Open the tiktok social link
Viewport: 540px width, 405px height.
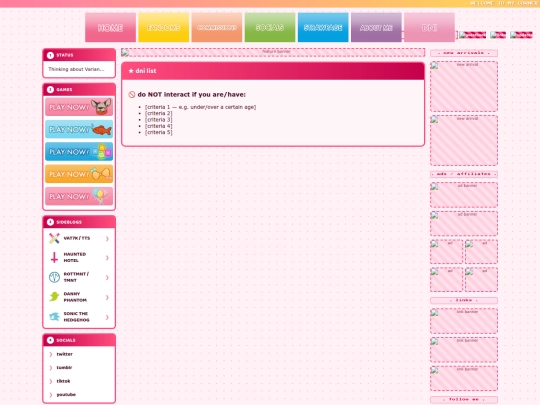pyautogui.click(x=63, y=381)
